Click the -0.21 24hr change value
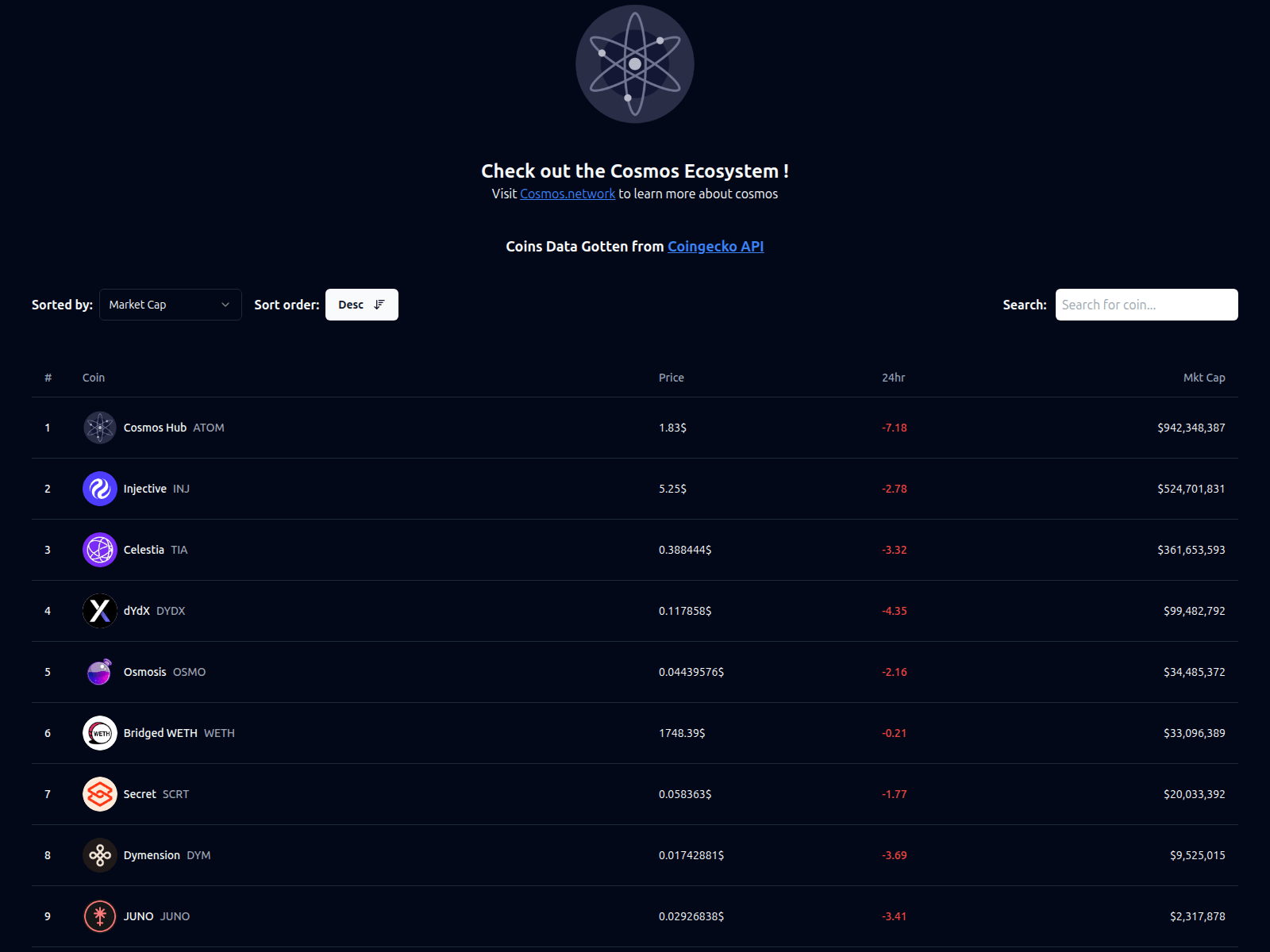1270x952 pixels. click(x=895, y=733)
